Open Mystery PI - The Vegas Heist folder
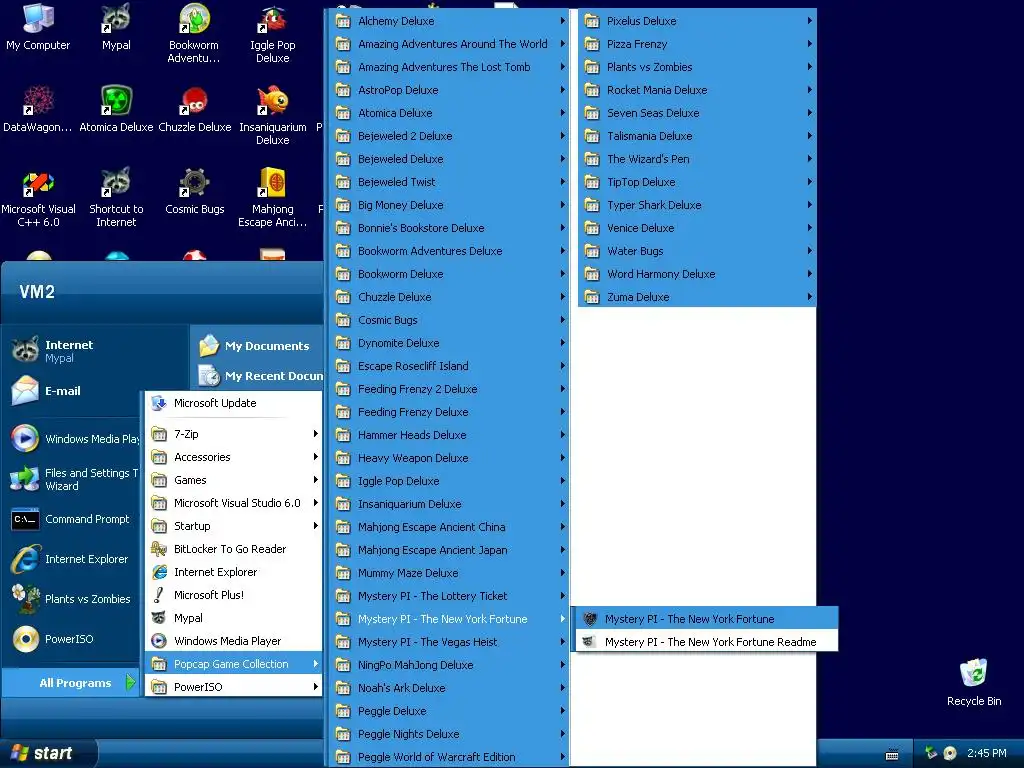Viewport: 1024px width, 768px height. point(449,641)
